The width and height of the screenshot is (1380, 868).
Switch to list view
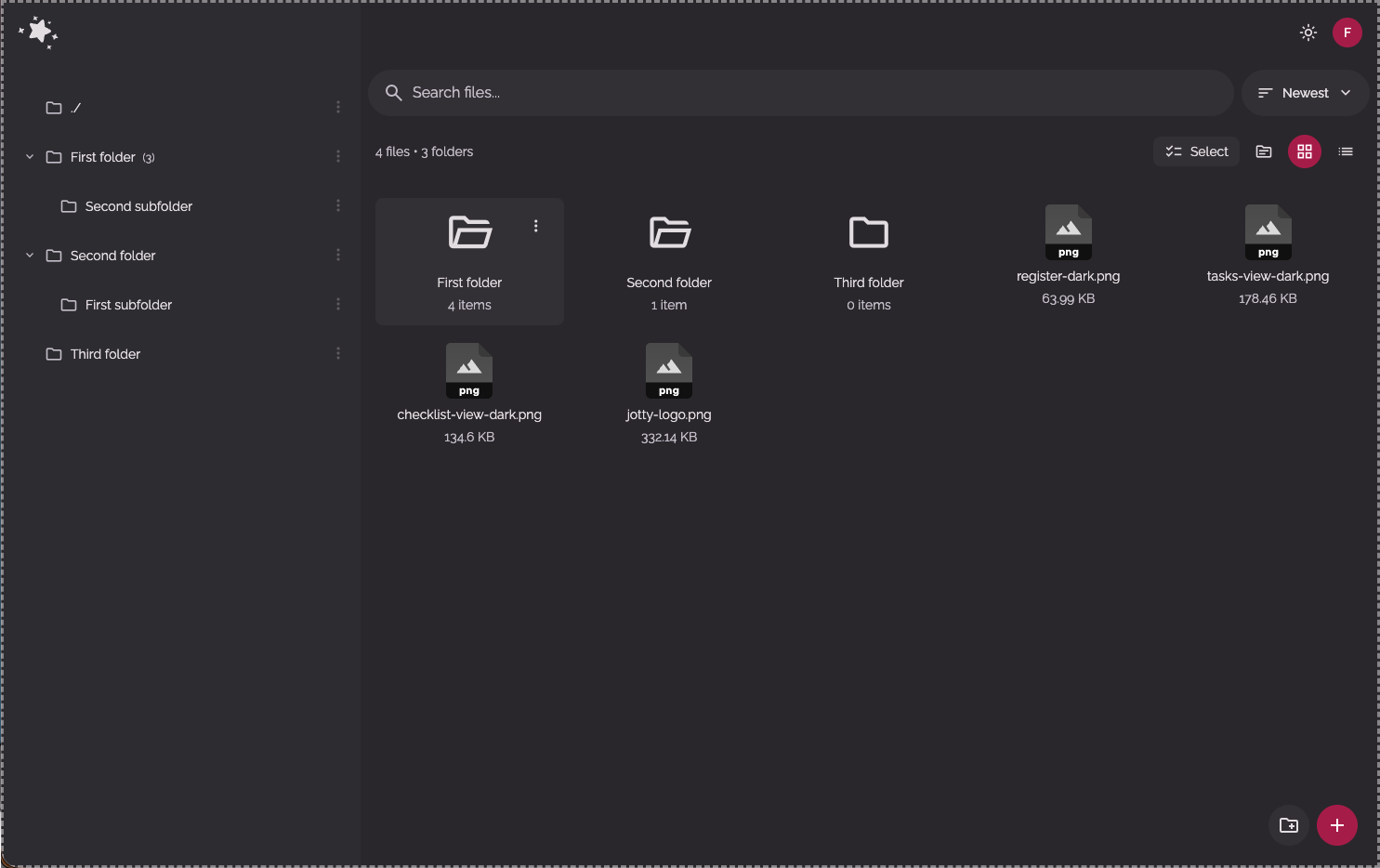coord(1345,151)
